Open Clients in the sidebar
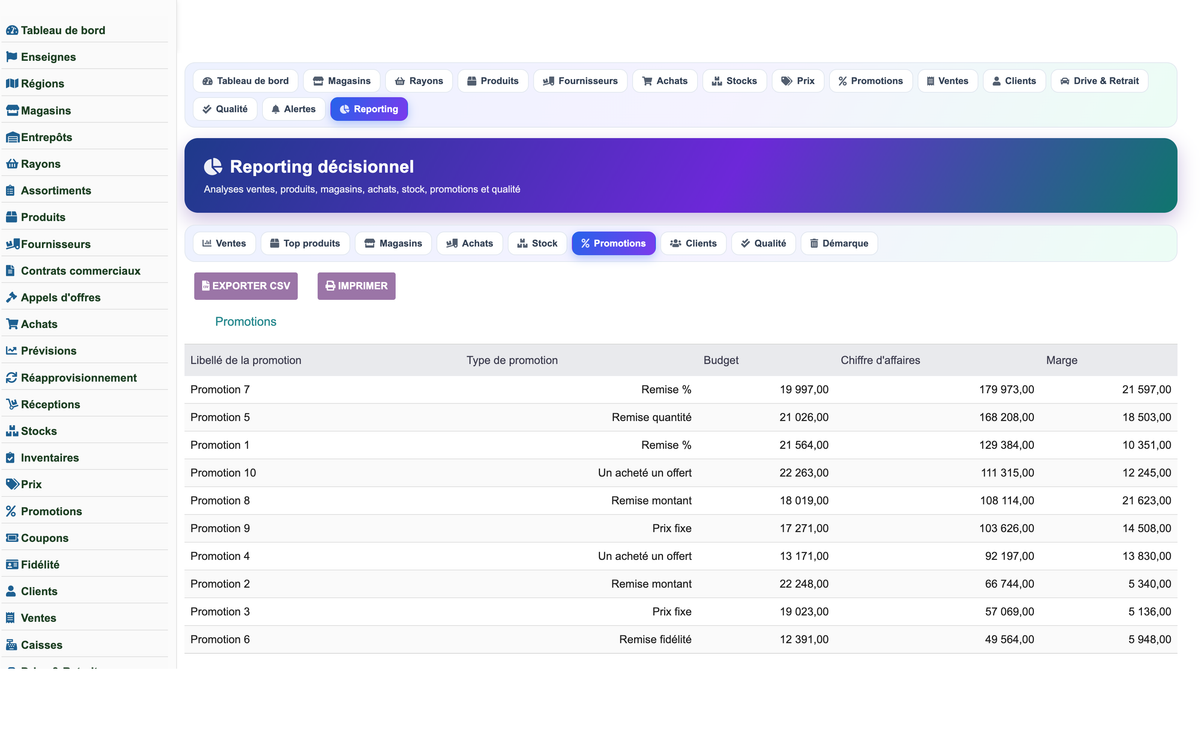The height and width of the screenshot is (743, 1200). [39, 592]
